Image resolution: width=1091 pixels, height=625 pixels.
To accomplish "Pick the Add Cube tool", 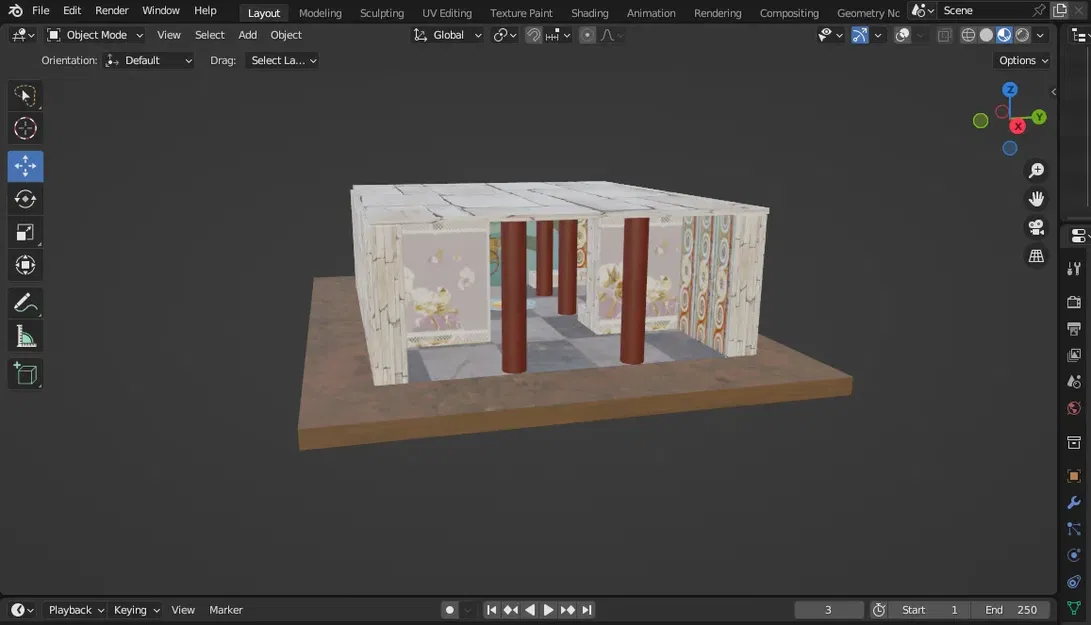I will (x=25, y=374).
